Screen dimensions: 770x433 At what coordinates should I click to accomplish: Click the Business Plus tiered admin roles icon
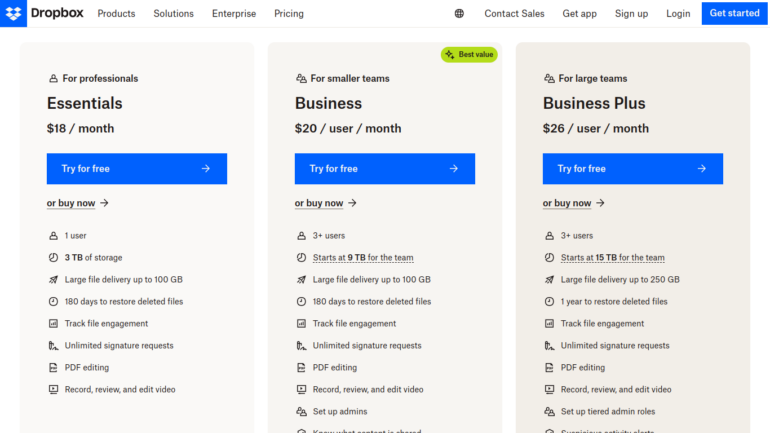549,411
